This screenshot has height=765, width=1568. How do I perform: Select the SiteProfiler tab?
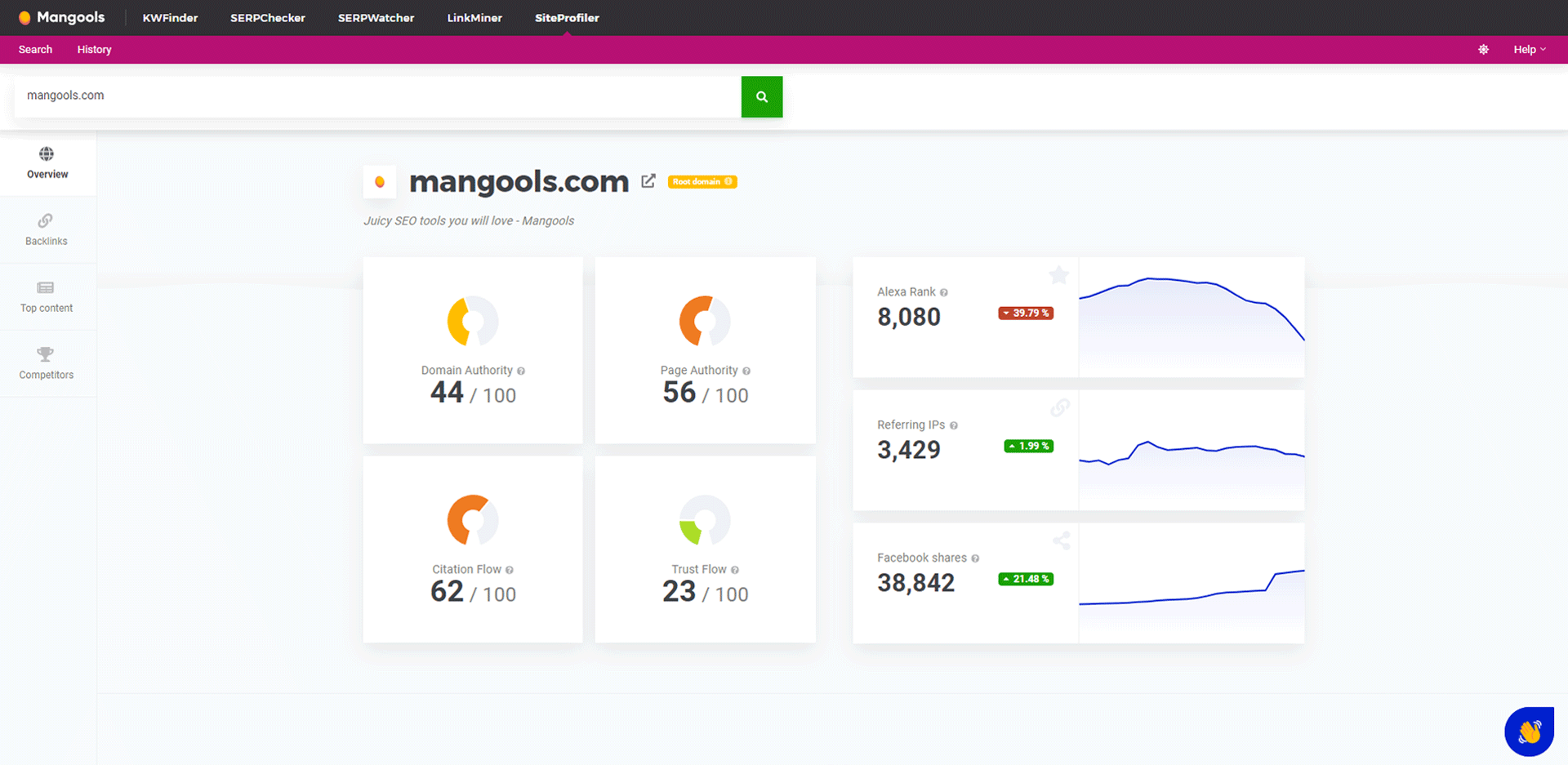[567, 18]
